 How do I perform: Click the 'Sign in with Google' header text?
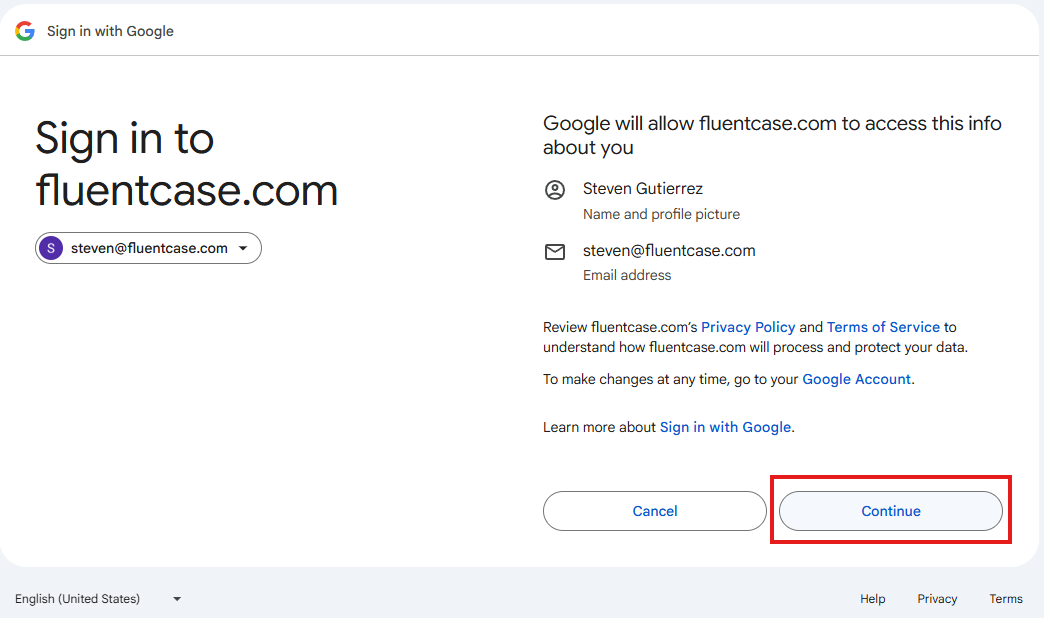[110, 31]
